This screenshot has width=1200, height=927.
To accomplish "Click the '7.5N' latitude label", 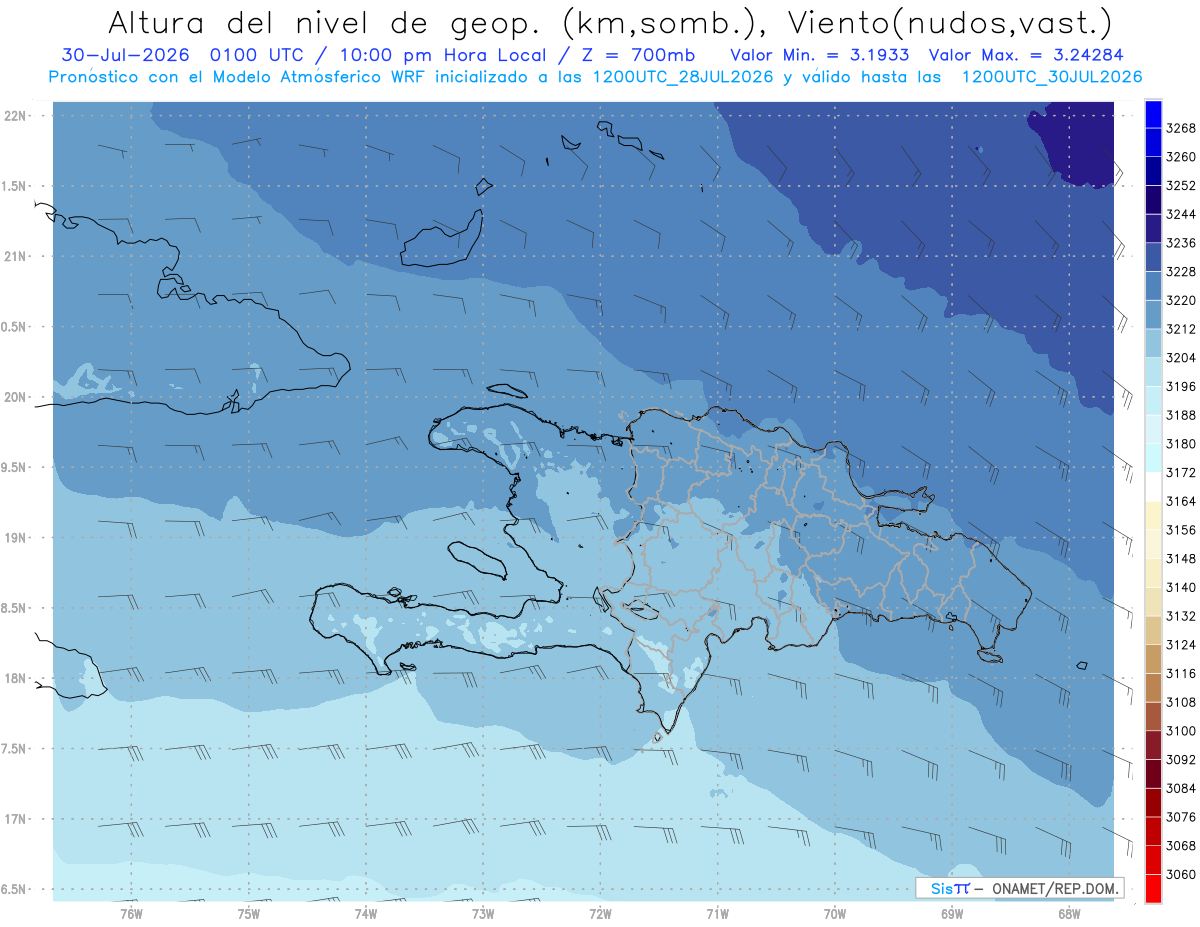I will [x=15, y=749].
